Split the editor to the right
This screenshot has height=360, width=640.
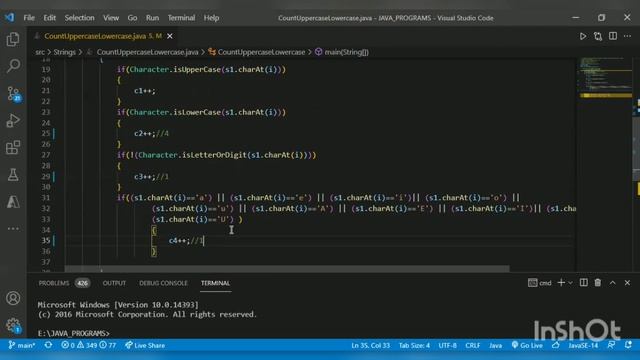point(613,36)
